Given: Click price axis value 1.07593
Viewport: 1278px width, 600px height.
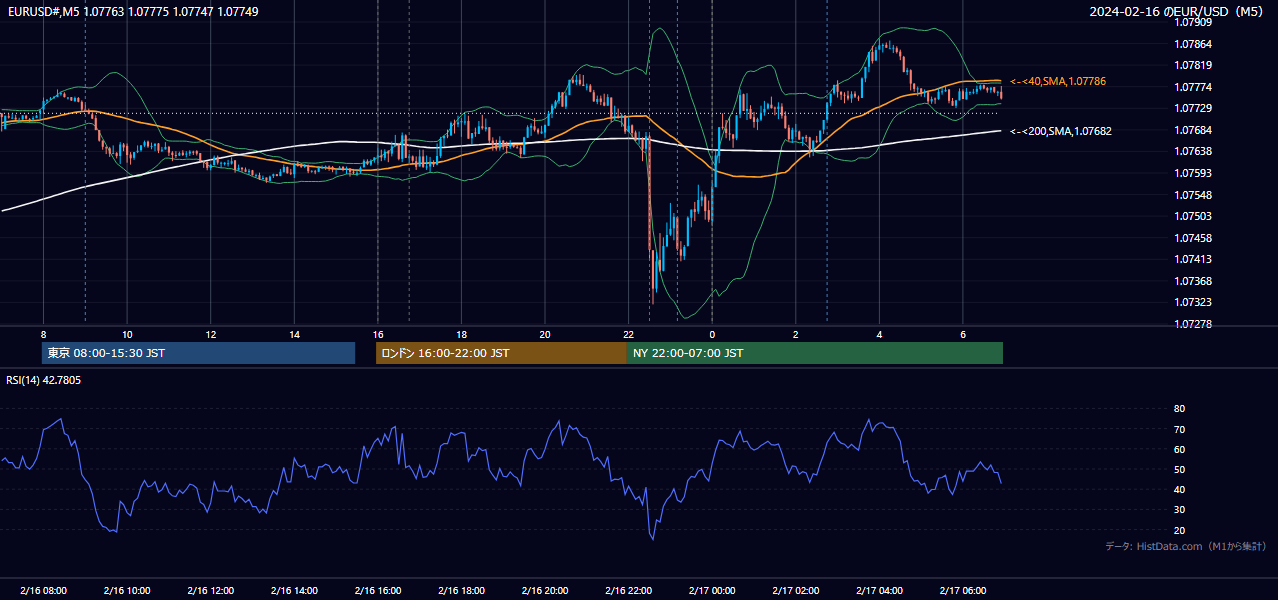Looking at the screenshot, I should coord(1192,173).
